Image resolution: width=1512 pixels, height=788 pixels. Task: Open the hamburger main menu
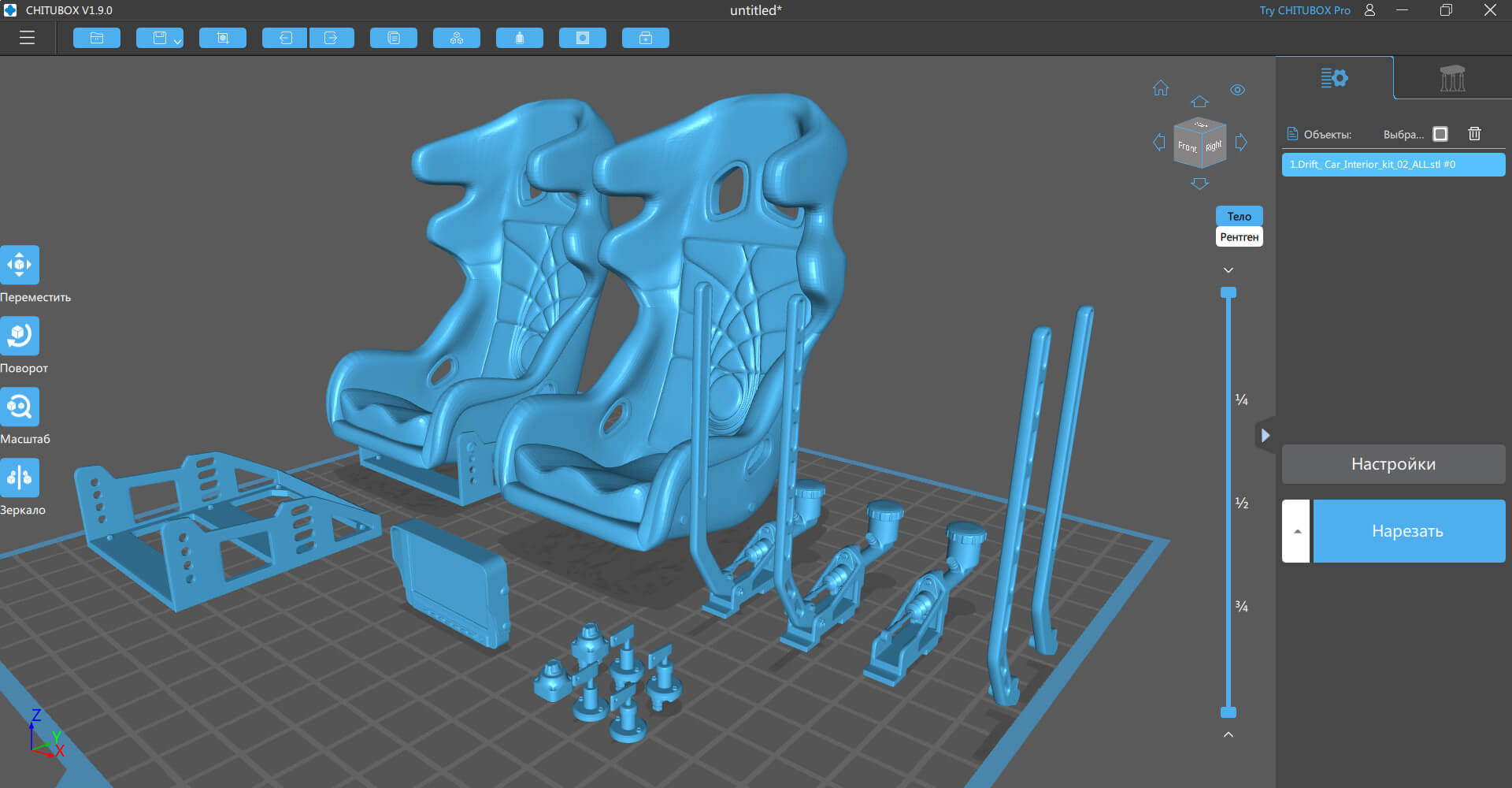[28, 38]
